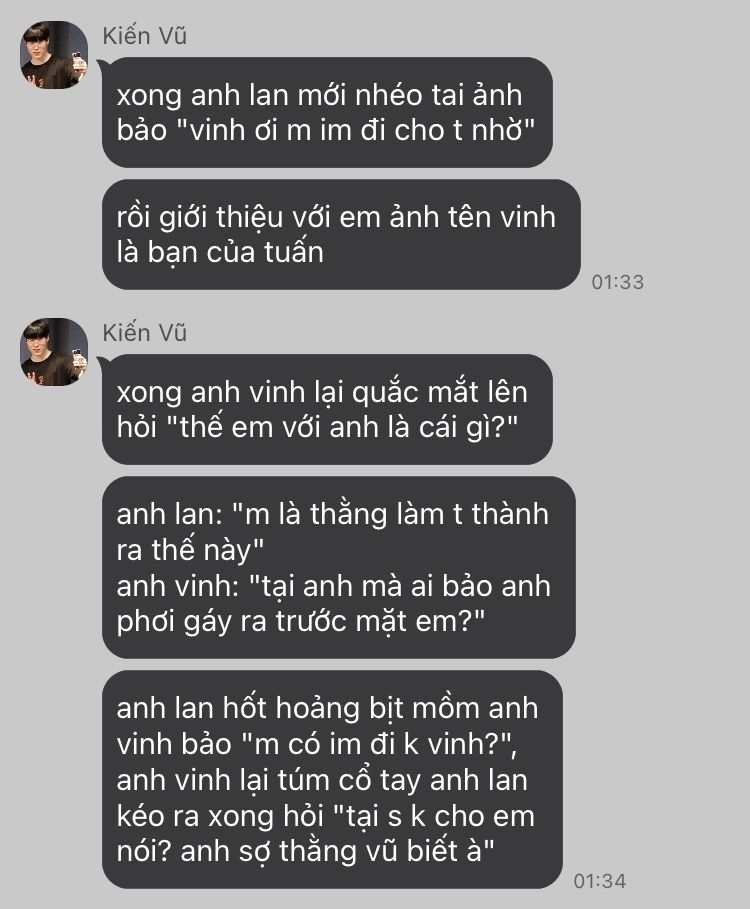Open the first Kiến Vũ profile avatar
The width and height of the screenshot is (750, 909).
click(54, 55)
